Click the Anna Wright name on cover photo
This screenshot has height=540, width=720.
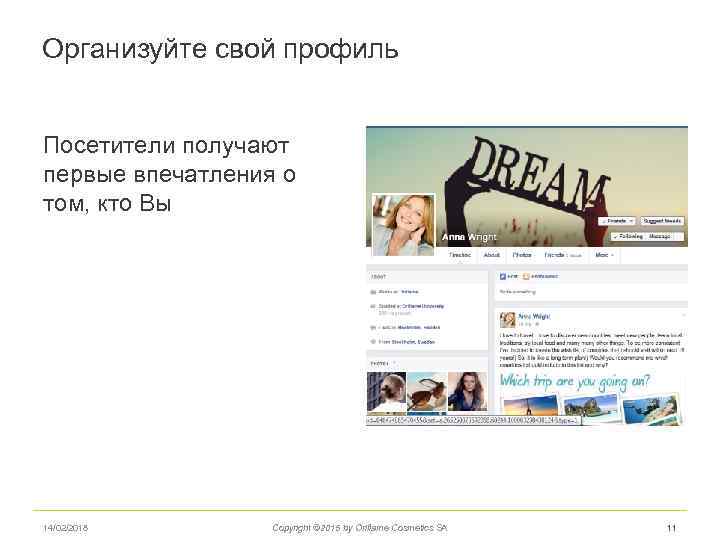point(469,237)
